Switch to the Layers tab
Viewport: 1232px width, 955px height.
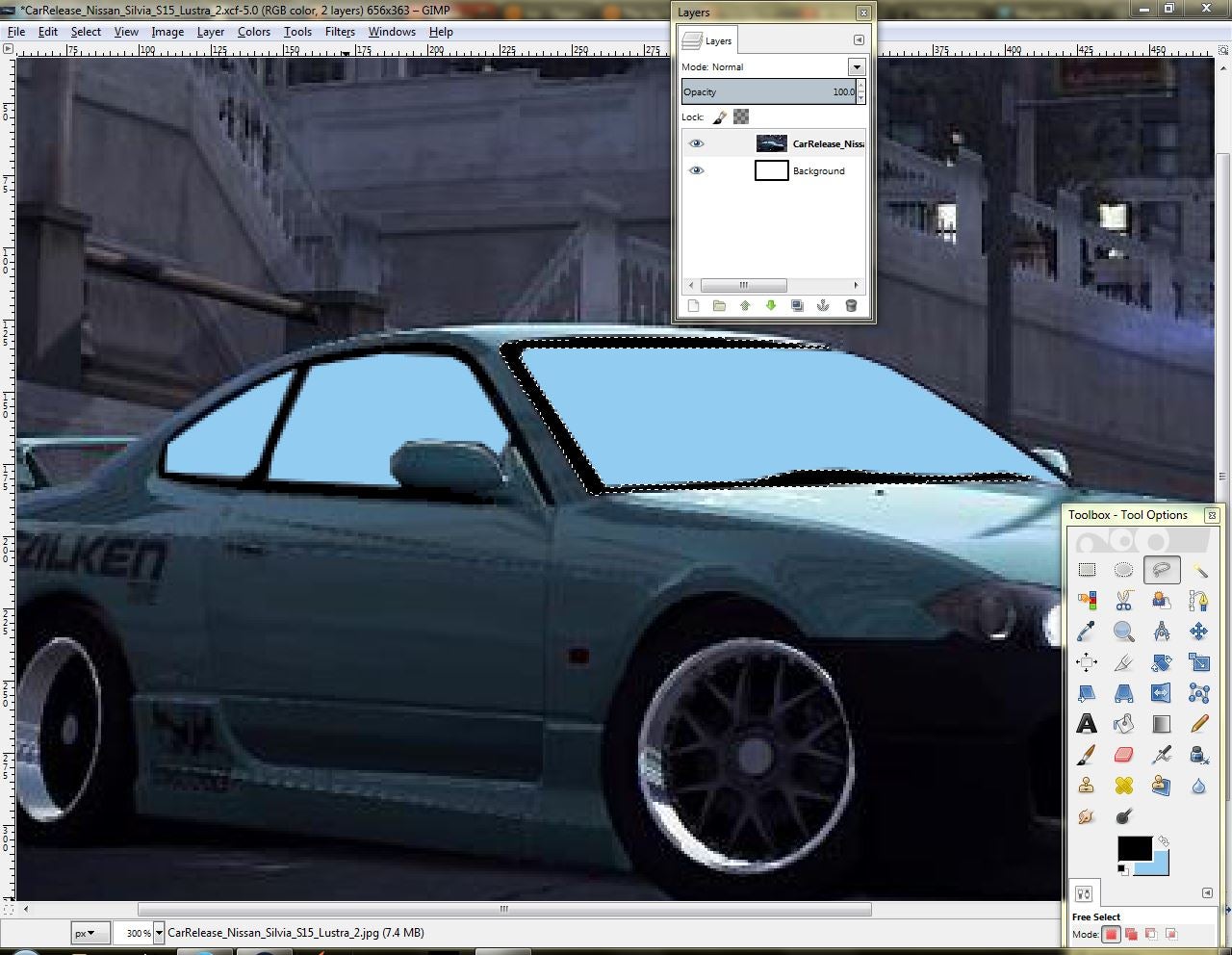pyautogui.click(x=707, y=40)
